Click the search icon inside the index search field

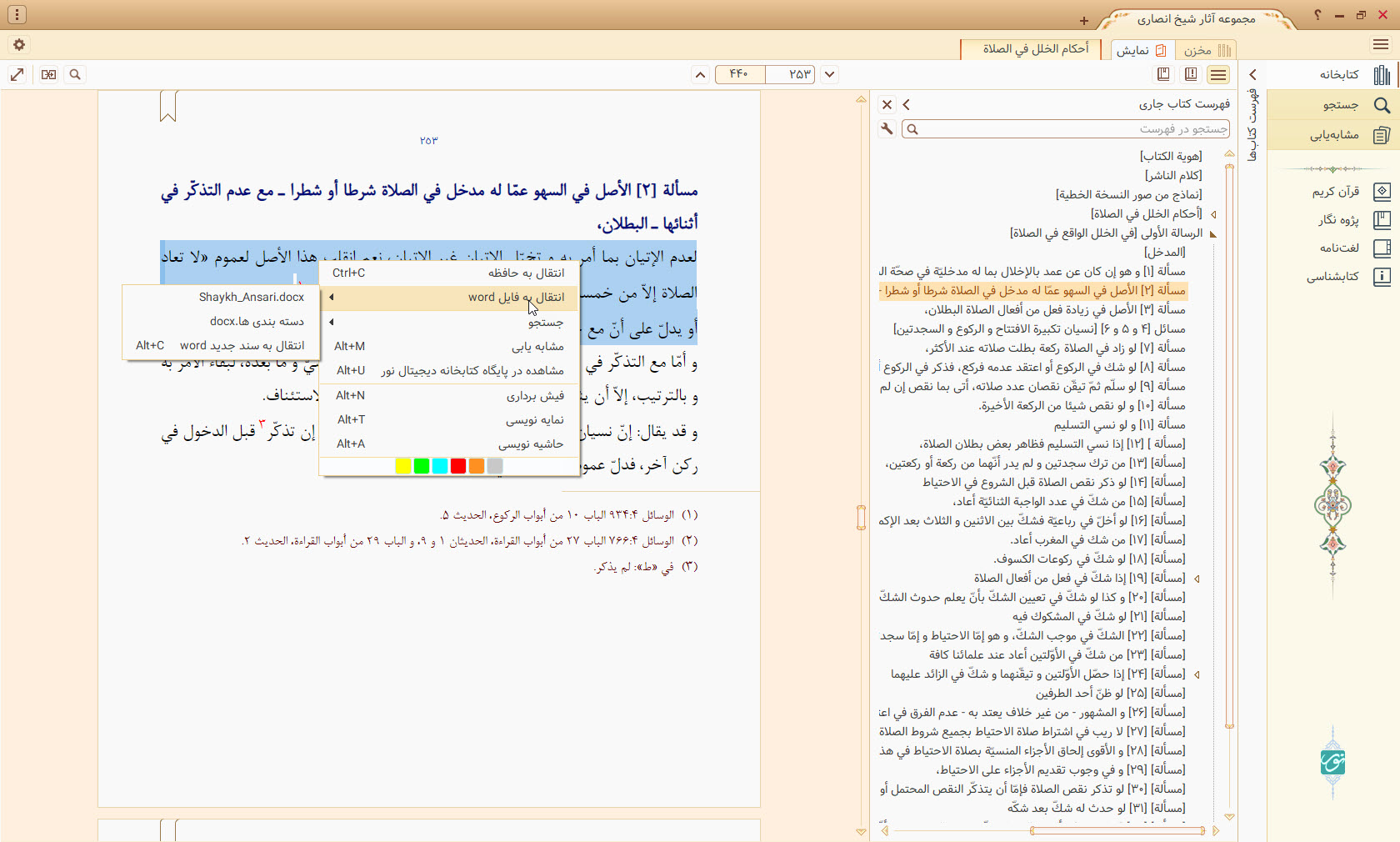[912, 129]
